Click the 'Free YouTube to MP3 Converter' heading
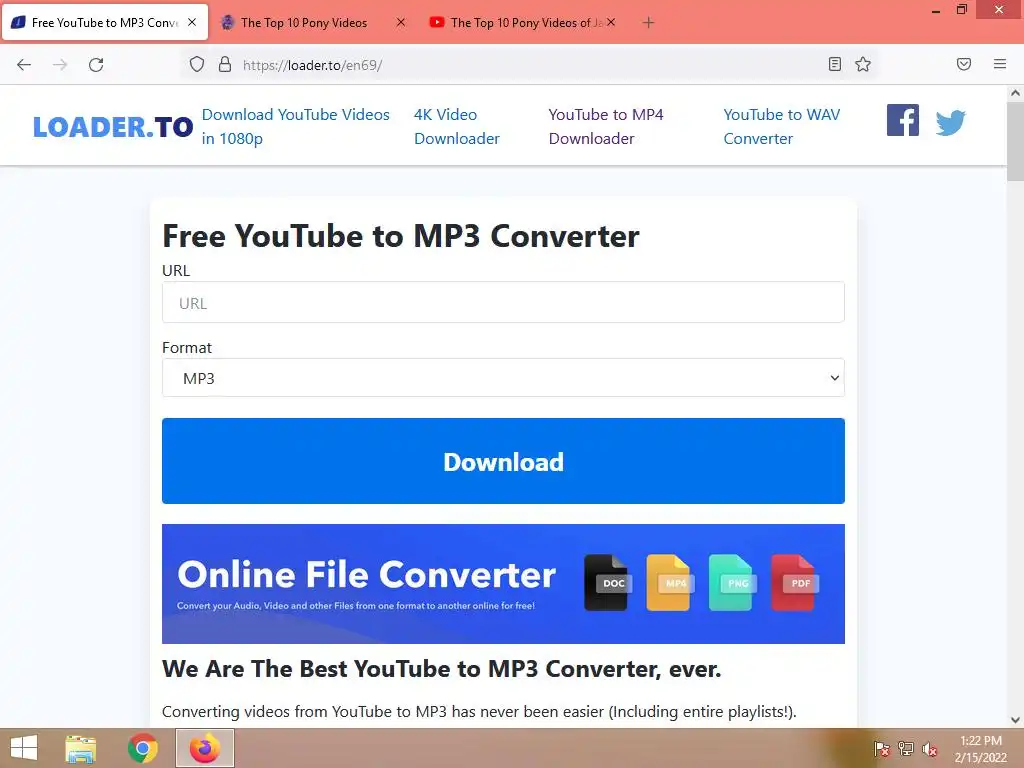Screen dimensions: 1024x768 (x=400, y=236)
